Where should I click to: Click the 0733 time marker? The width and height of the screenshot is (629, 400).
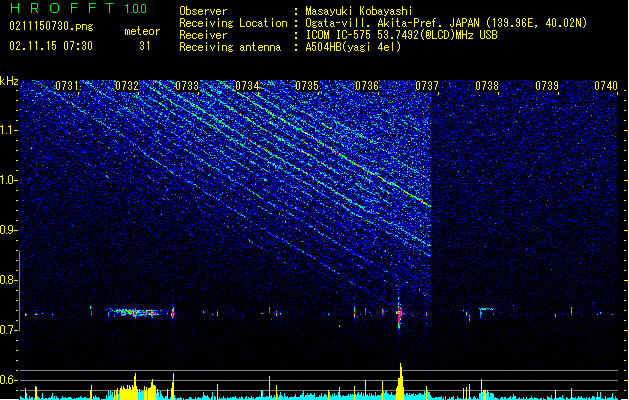(x=187, y=86)
